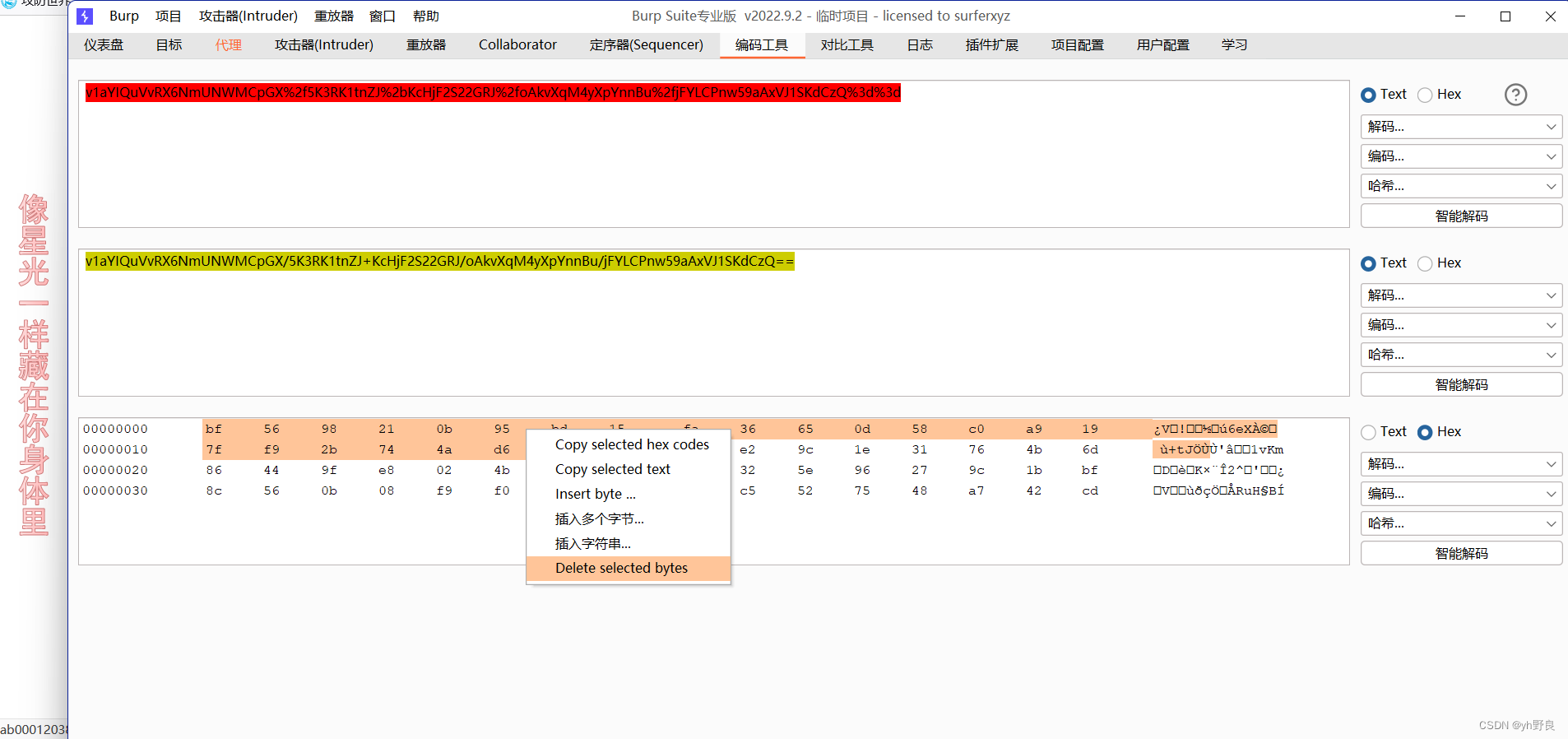Choose Copy selected hex codes from context menu
Image resolution: width=1568 pixels, height=739 pixels.
click(629, 444)
